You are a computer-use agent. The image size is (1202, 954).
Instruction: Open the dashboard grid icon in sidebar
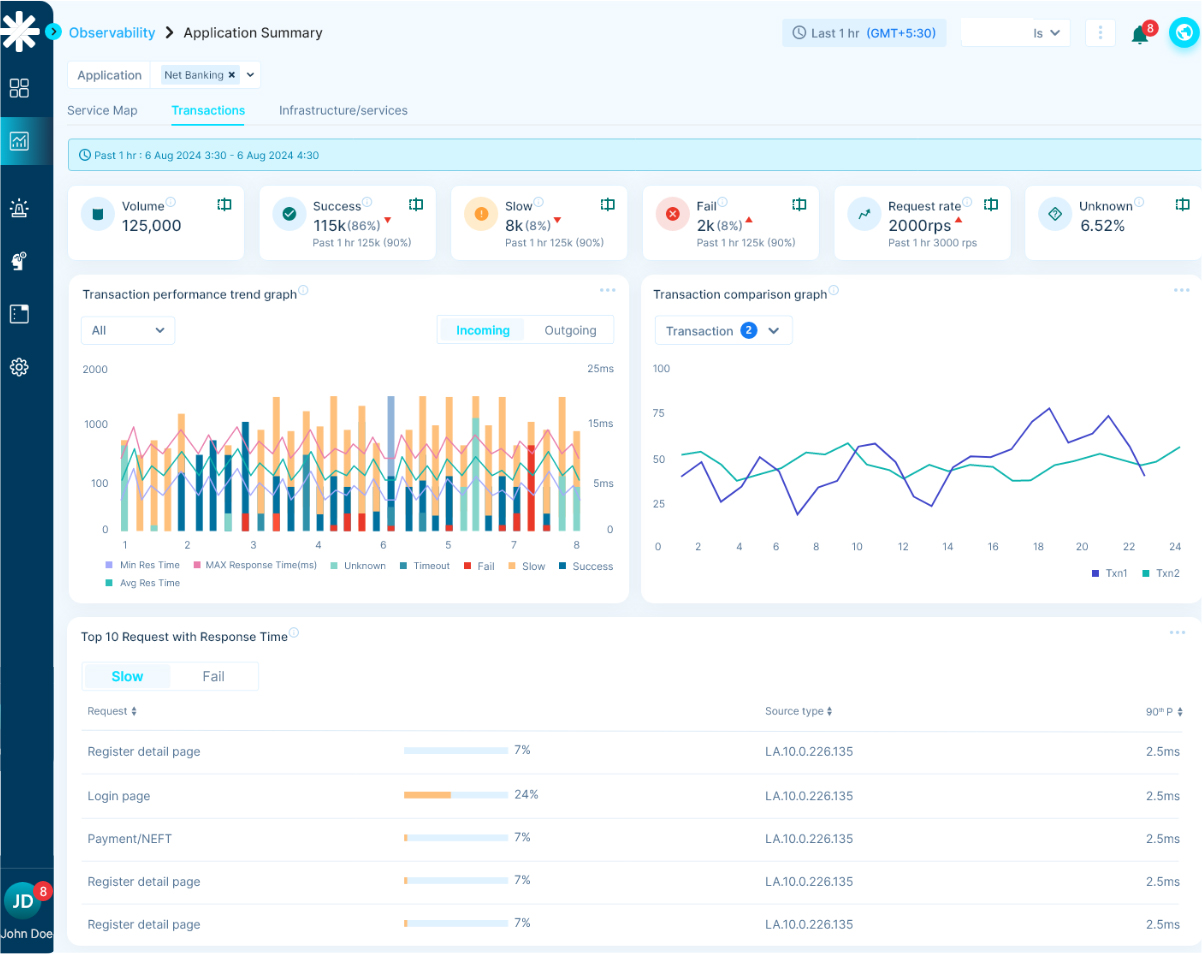click(19, 88)
